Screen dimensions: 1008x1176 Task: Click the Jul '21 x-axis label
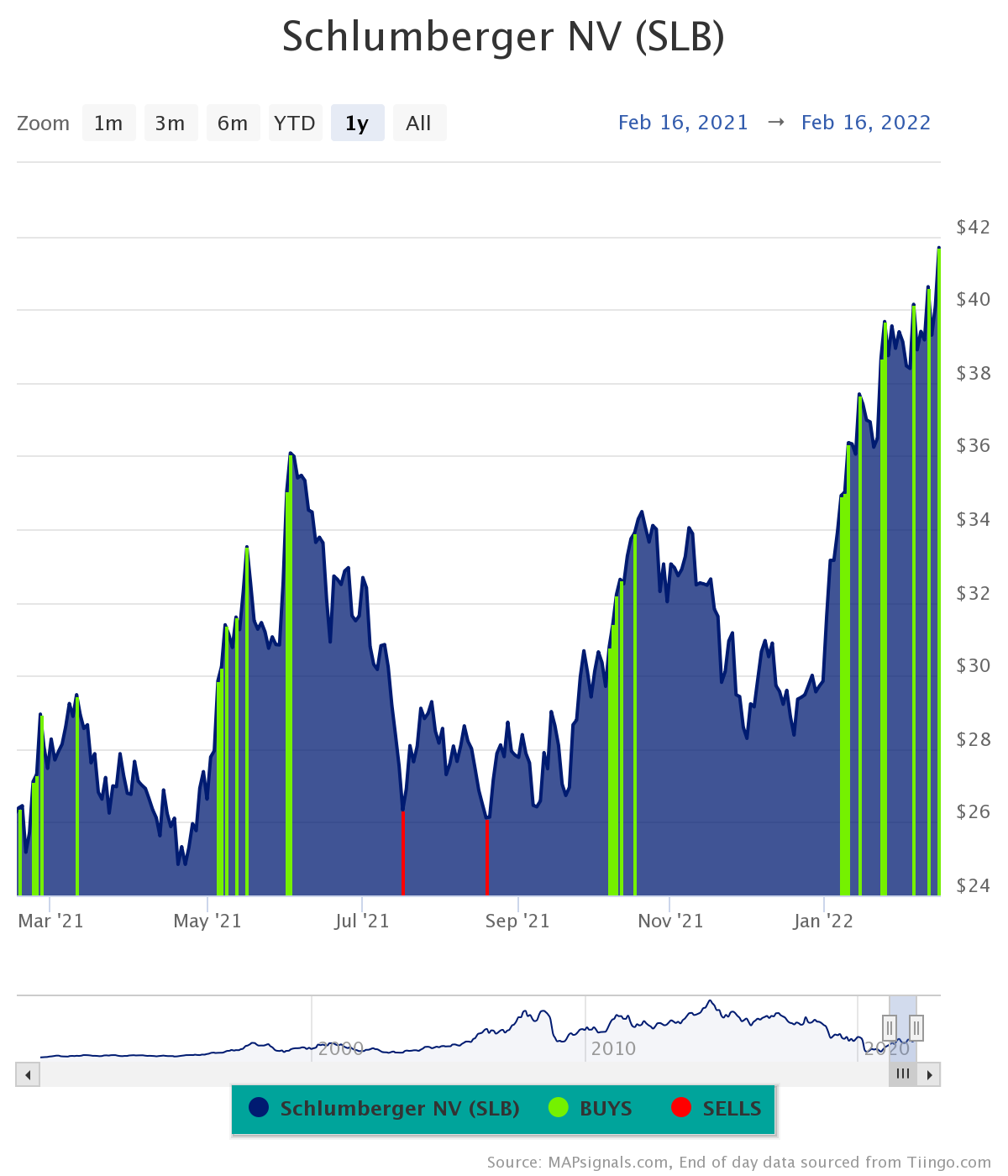click(362, 921)
